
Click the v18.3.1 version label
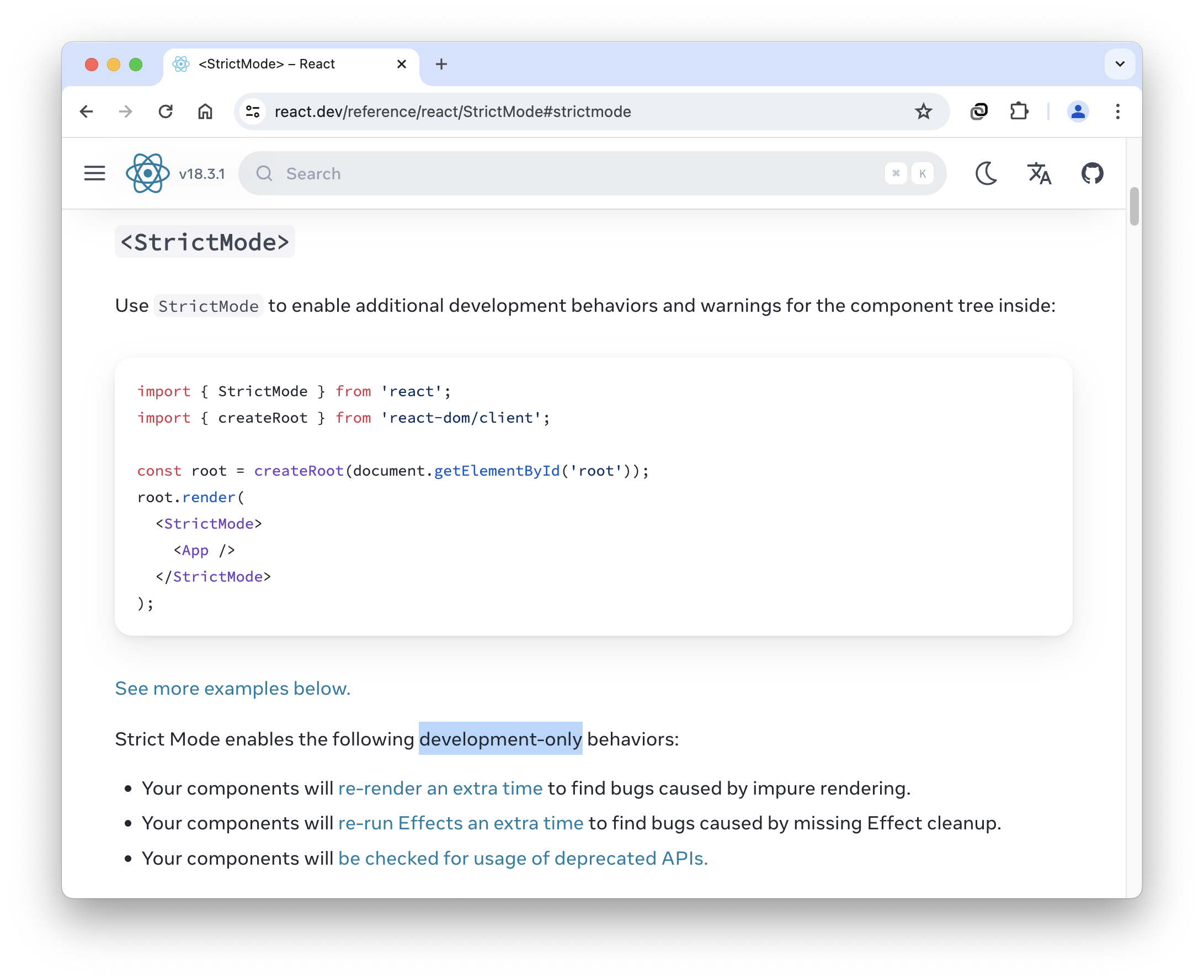[x=201, y=174]
